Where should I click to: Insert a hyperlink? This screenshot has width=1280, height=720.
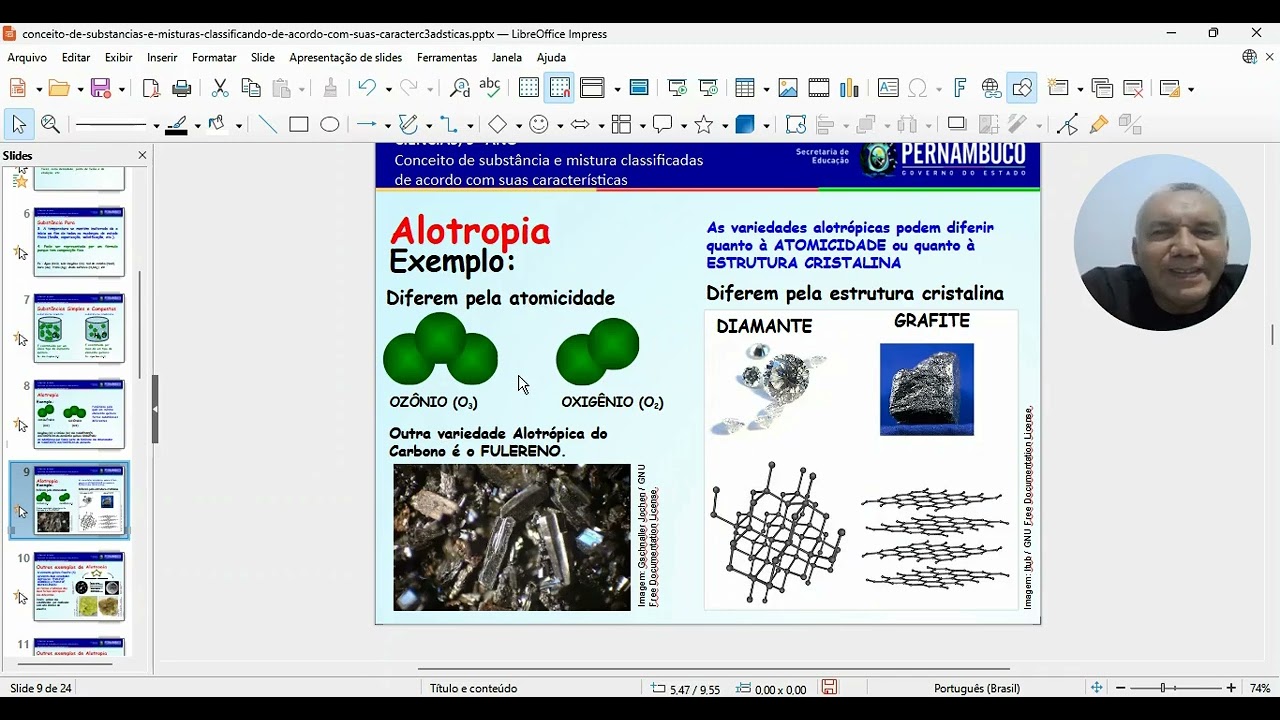point(991,88)
